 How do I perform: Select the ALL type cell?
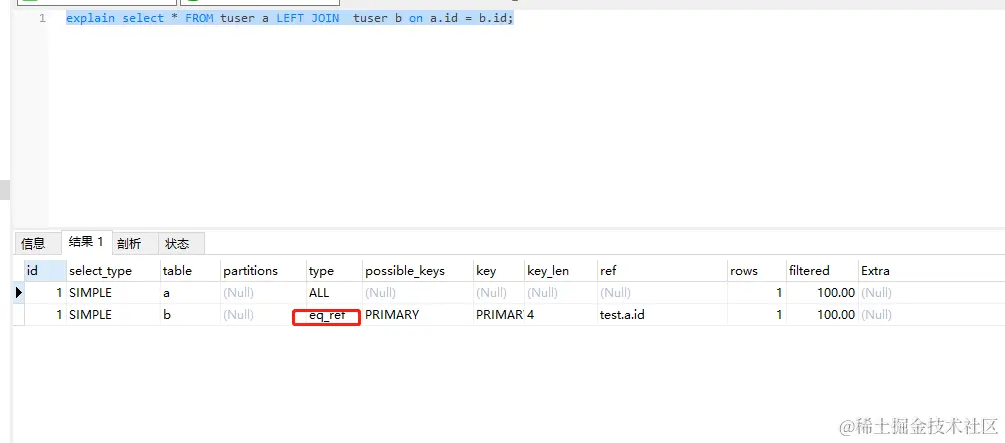click(x=335, y=293)
